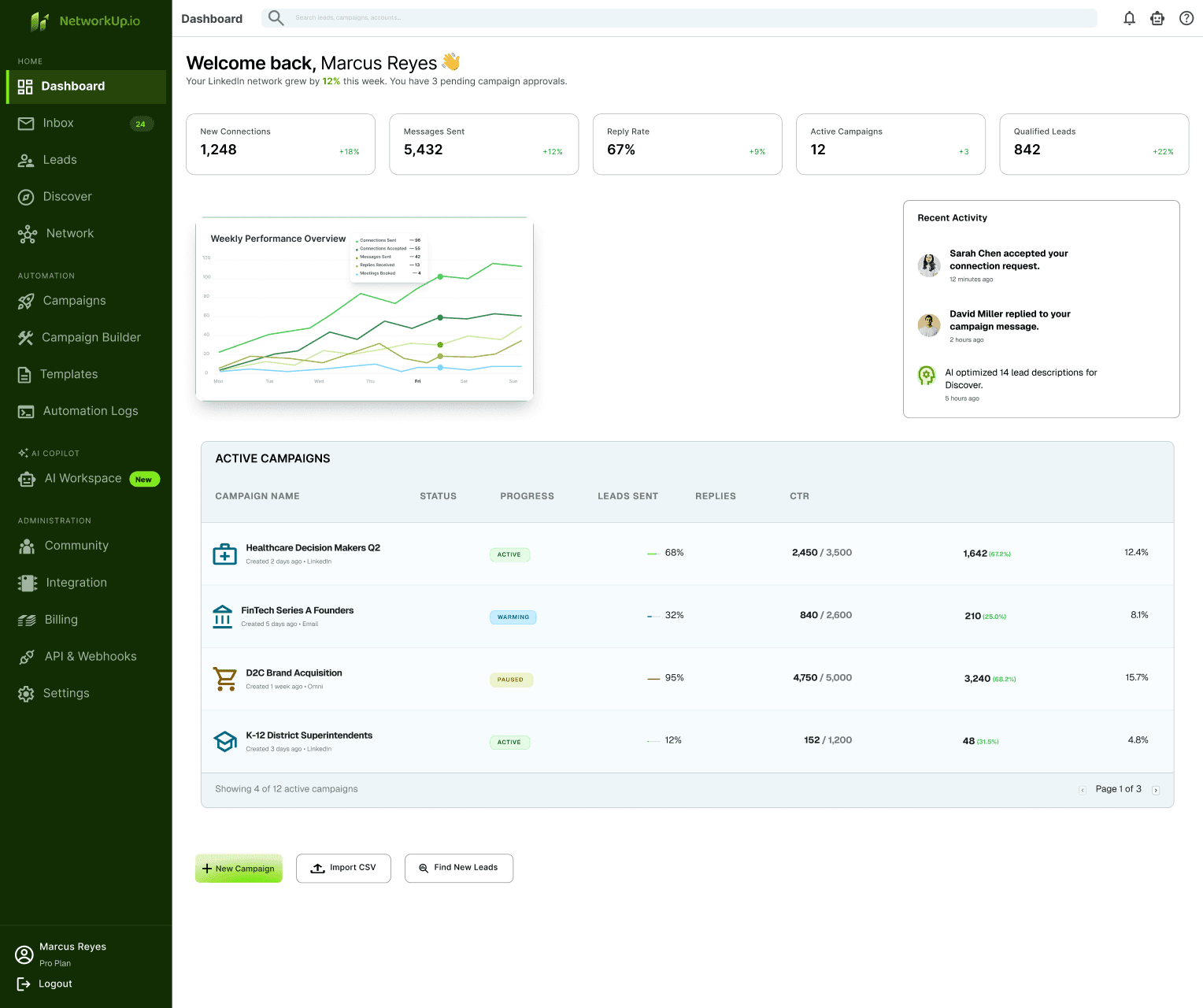This screenshot has width=1203, height=1008.
Task: Click Marcus Reyes profile icon in sidebar
Action: click(x=24, y=954)
